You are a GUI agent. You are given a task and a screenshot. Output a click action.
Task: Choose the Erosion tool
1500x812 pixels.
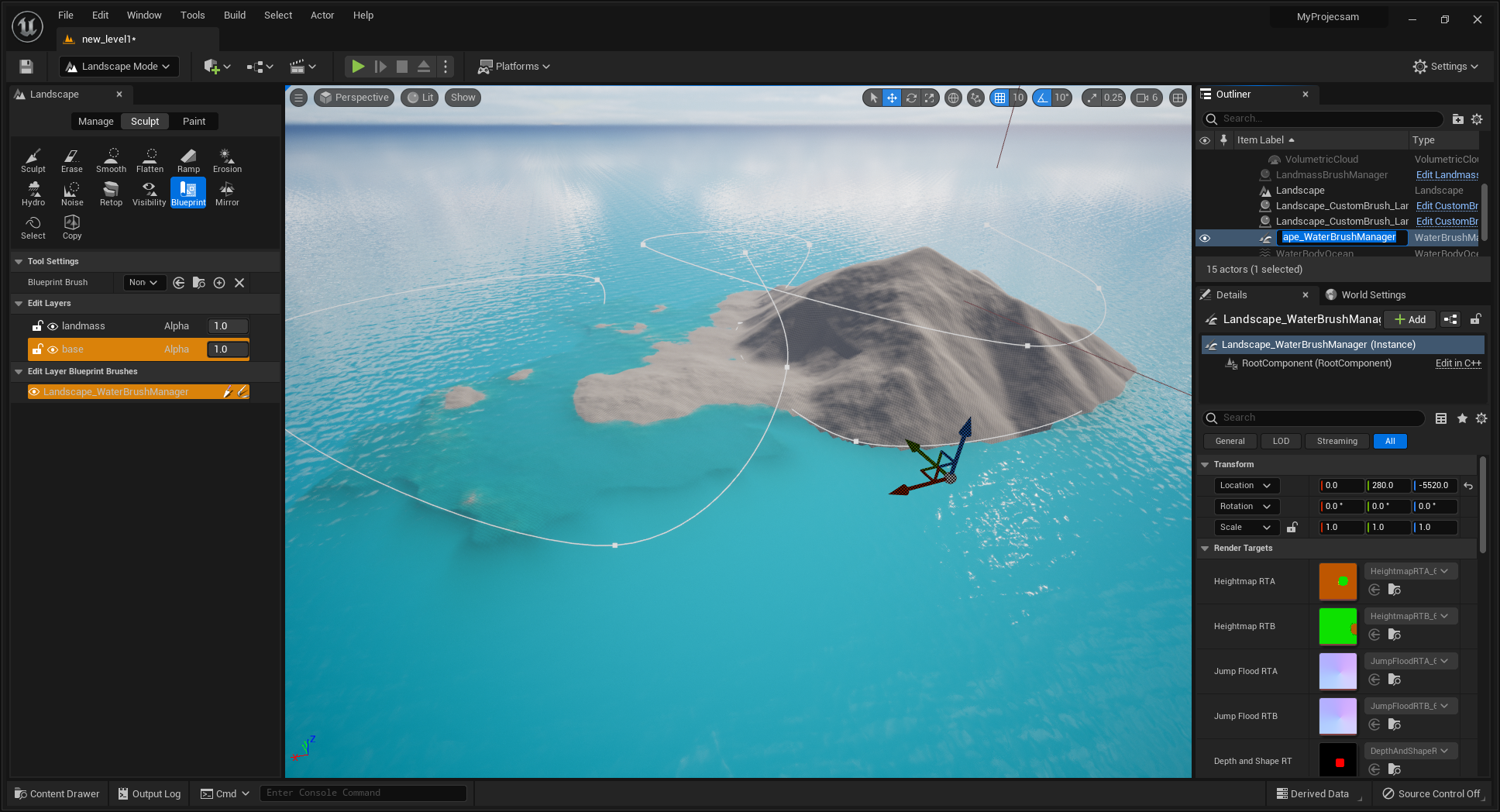(x=227, y=160)
